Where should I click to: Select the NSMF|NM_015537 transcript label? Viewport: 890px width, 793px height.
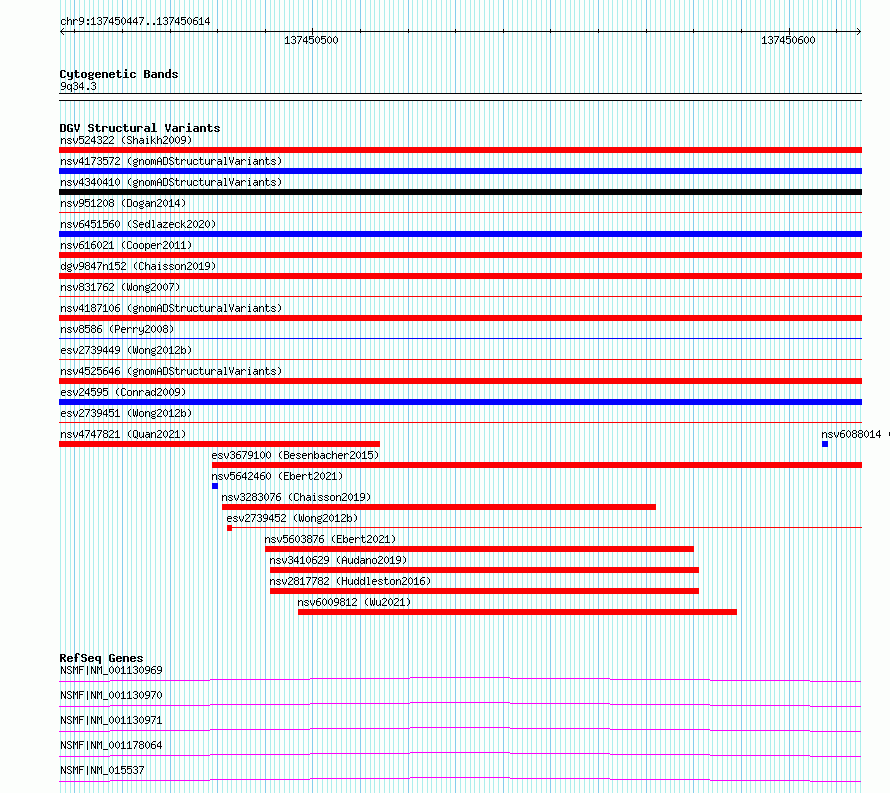pyautogui.click(x=102, y=770)
